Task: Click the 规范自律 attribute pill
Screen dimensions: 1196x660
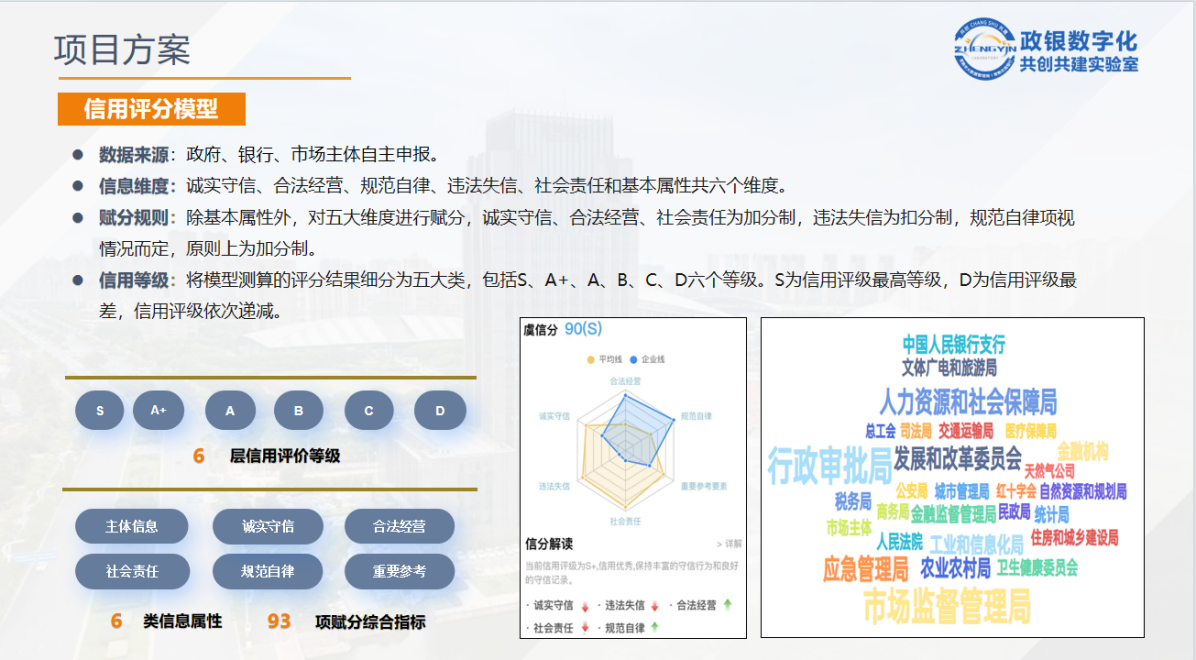Action: coord(268,571)
